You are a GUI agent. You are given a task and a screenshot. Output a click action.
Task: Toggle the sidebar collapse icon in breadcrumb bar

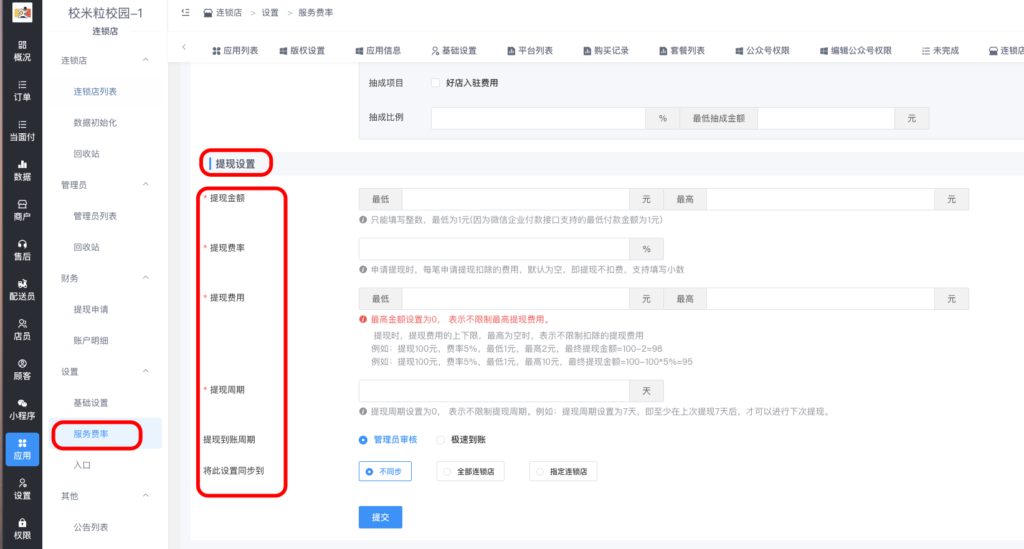click(185, 12)
